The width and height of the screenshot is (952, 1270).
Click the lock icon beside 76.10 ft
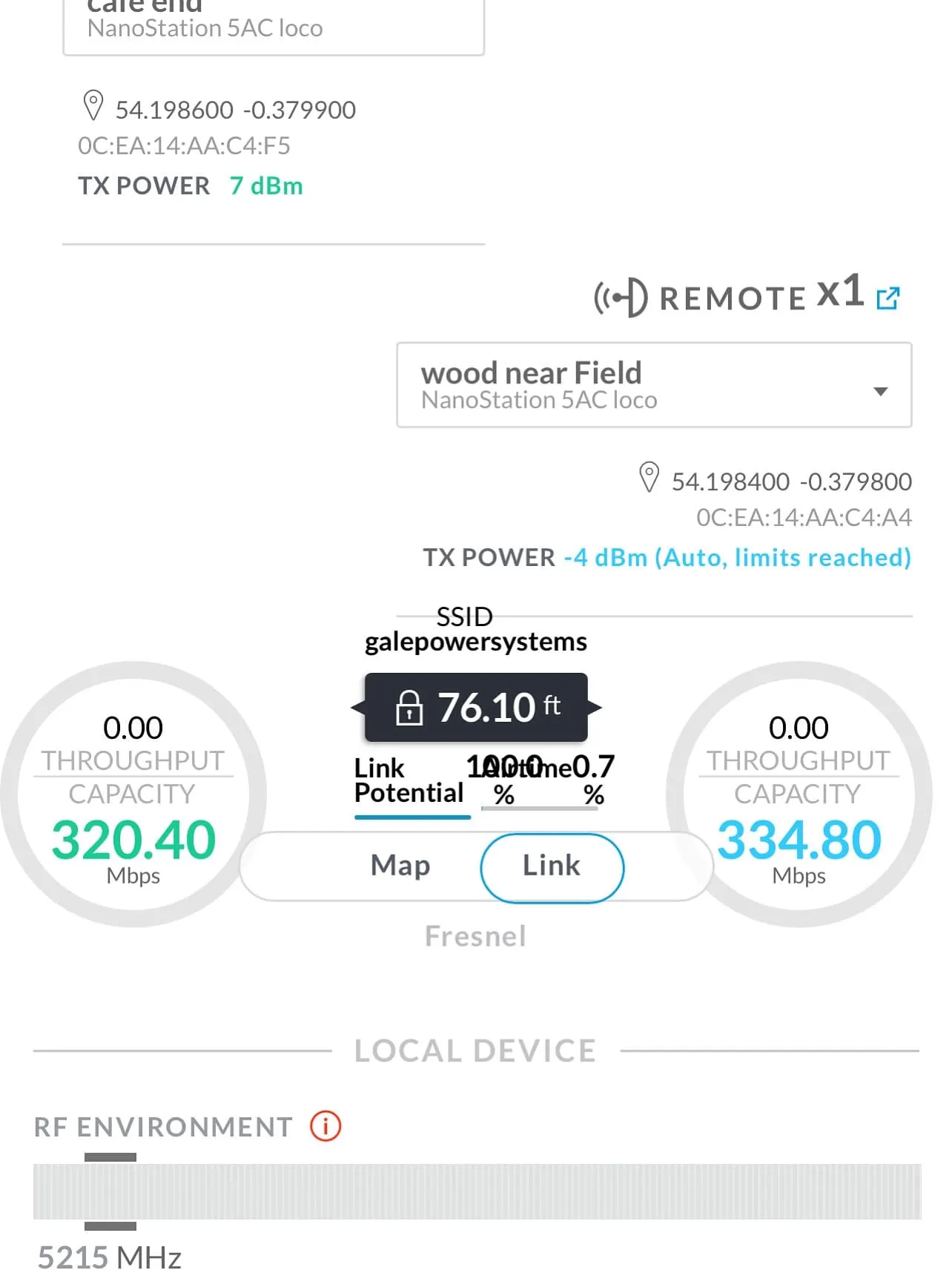point(409,708)
